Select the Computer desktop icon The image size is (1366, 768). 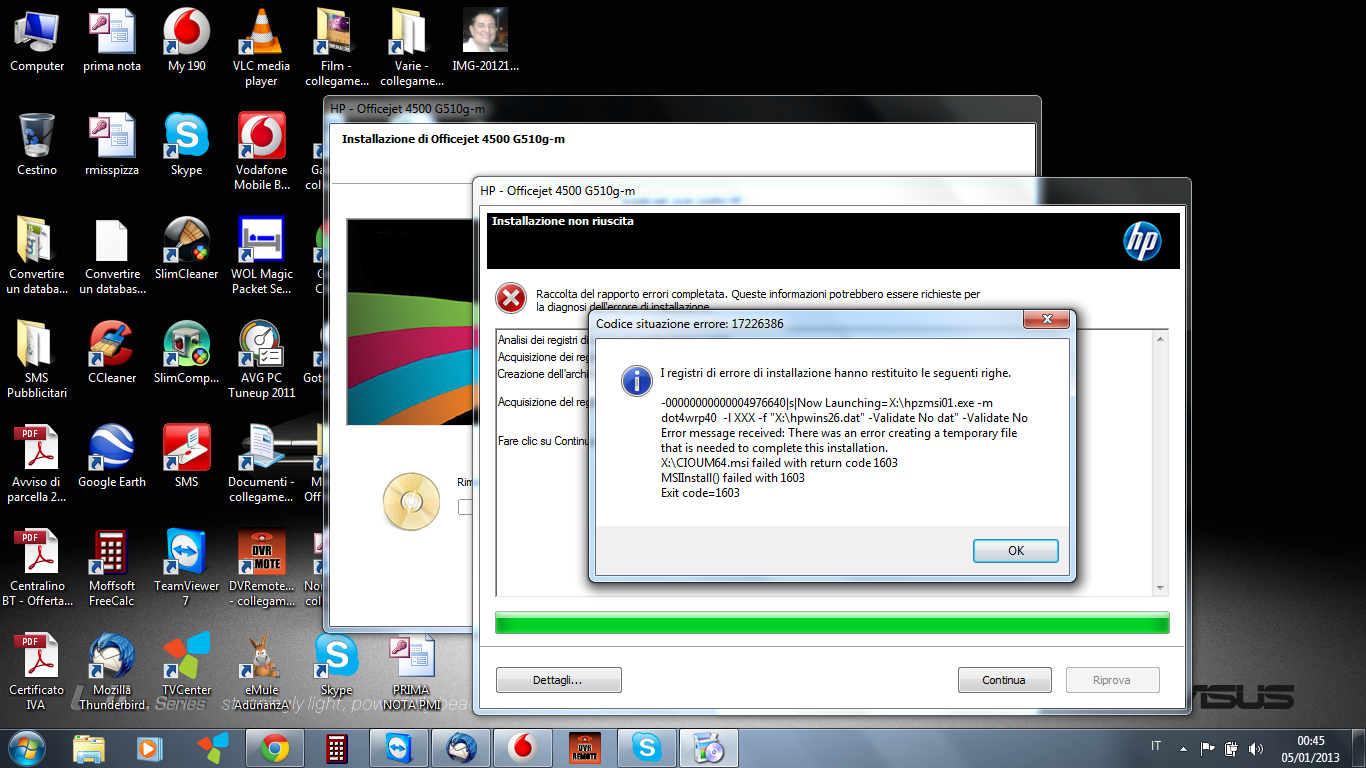37,42
